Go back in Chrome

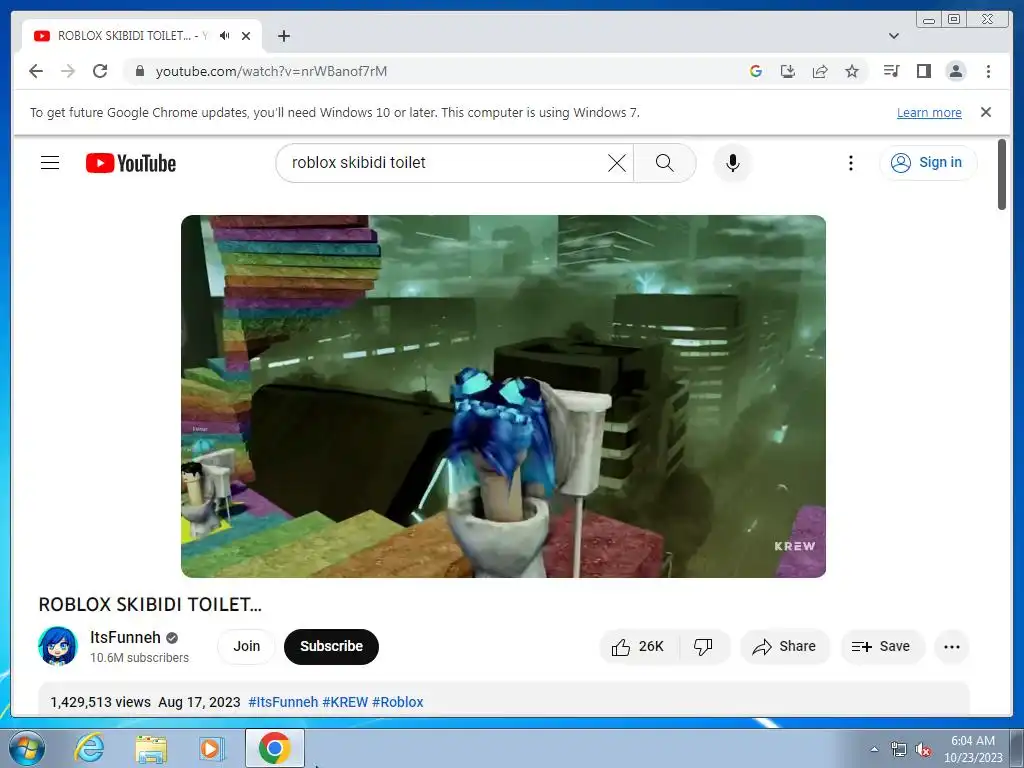pyautogui.click(x=36, y=71)
